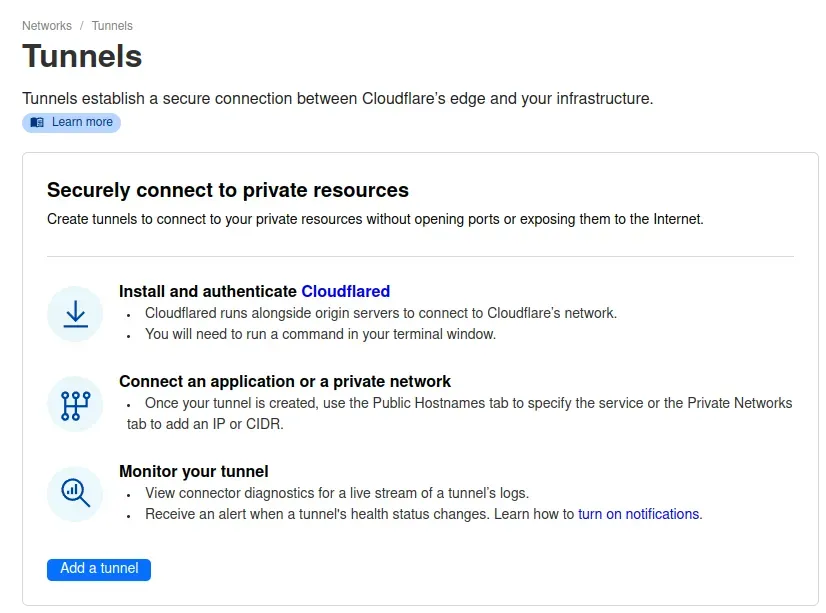Click the Monitor your tunnel heading
826x613 pixels.
(194, 471)
